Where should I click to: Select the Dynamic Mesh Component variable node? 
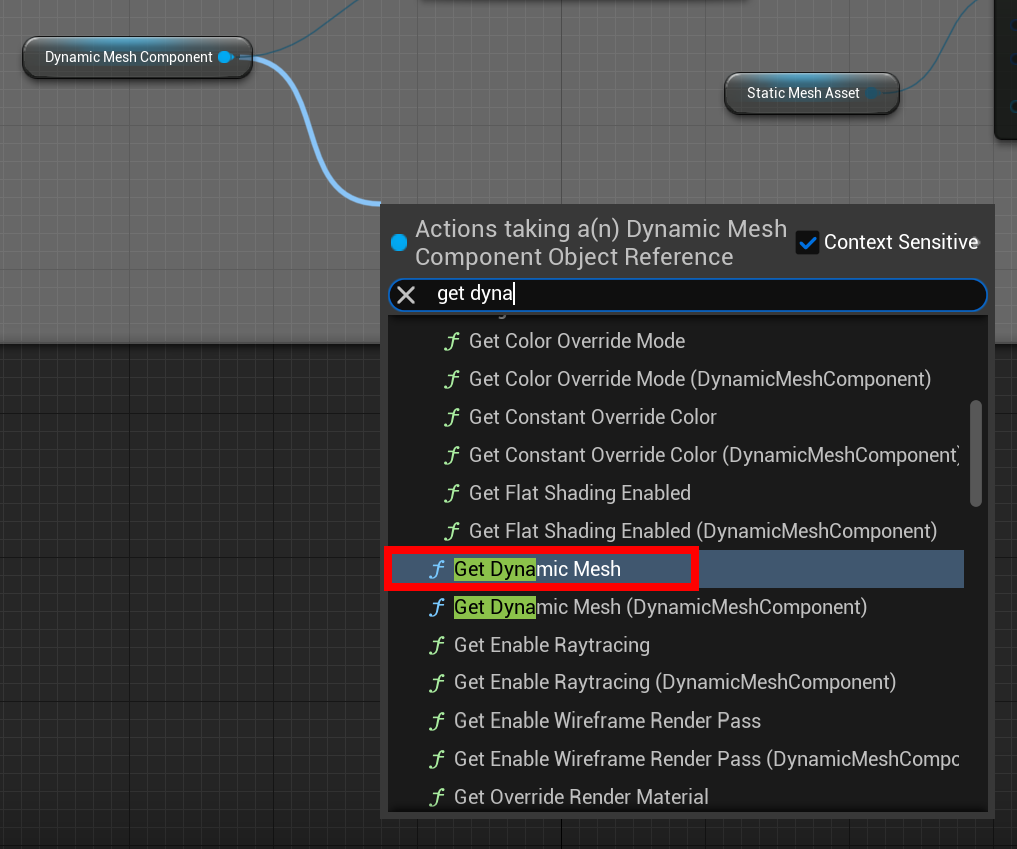[138, 57]
